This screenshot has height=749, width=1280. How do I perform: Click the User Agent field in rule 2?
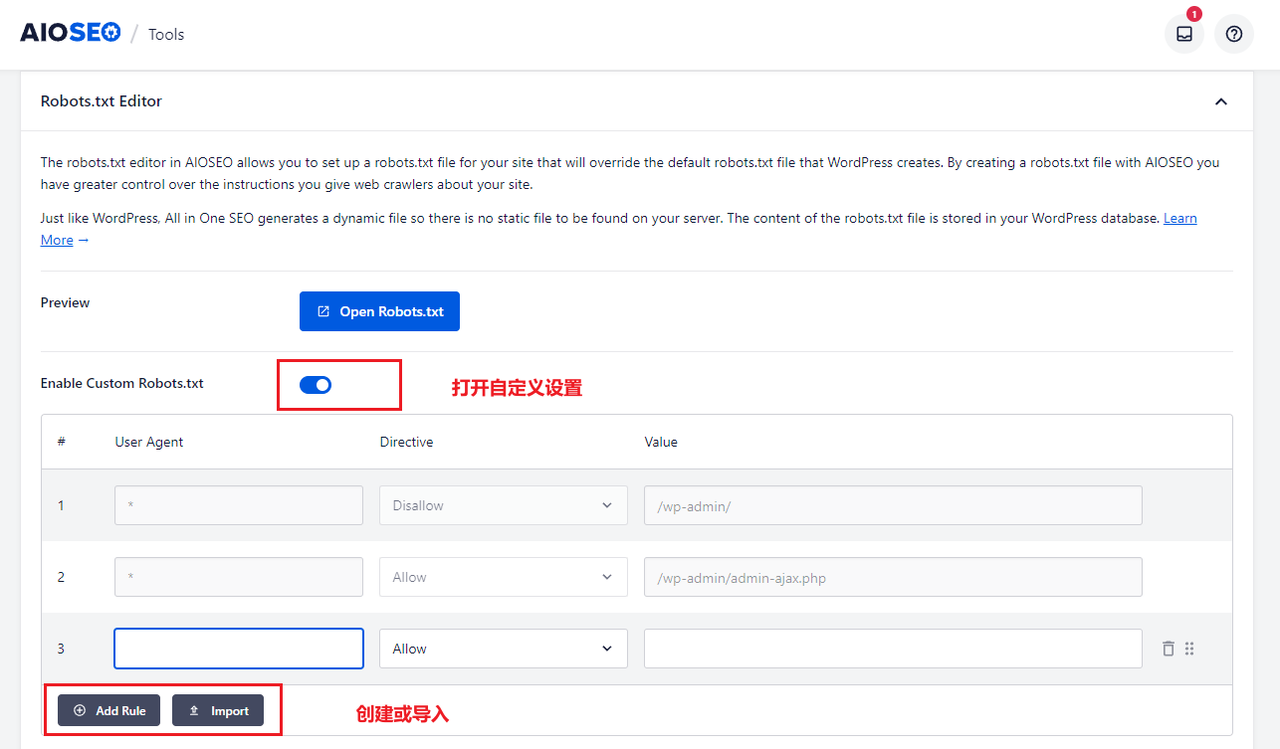[x=239, y=577]
